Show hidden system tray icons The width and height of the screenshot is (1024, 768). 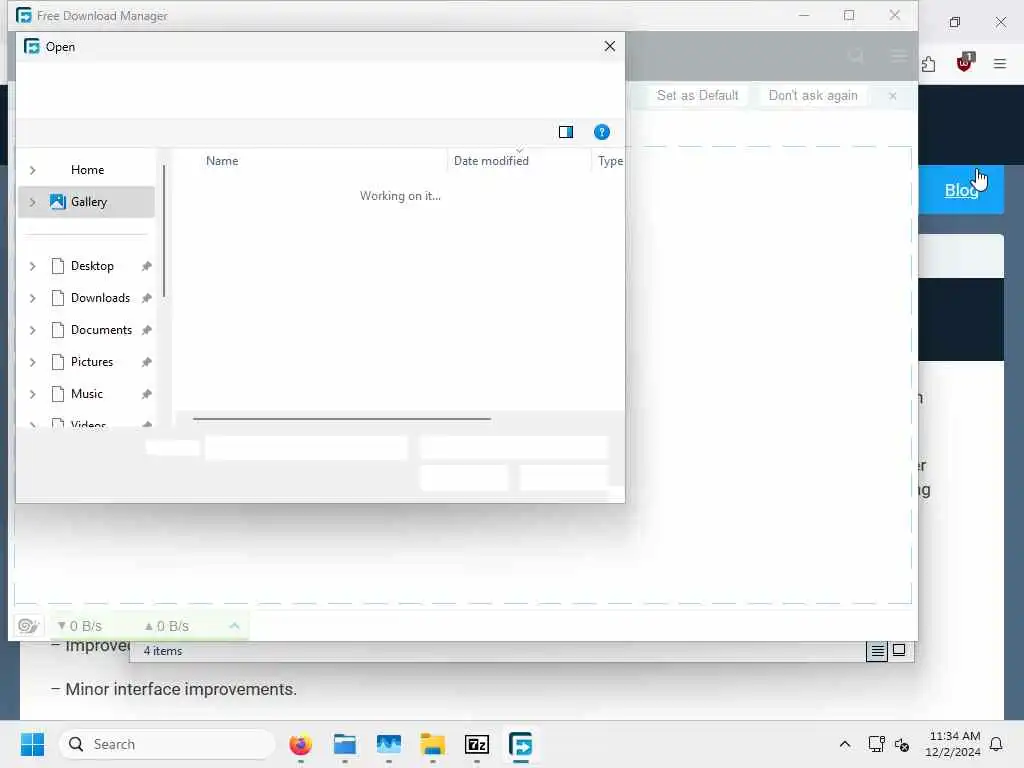point(844,744)
